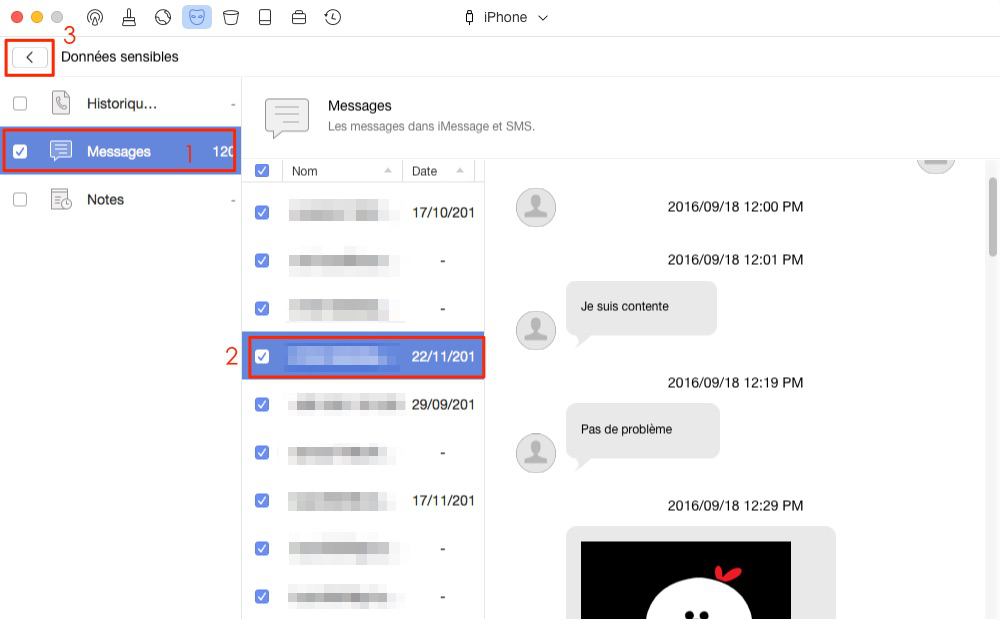1000x620 pixels.
Task: Click the avatar next to 12:00 PM timestamp
Action: [x=536, y=207]
